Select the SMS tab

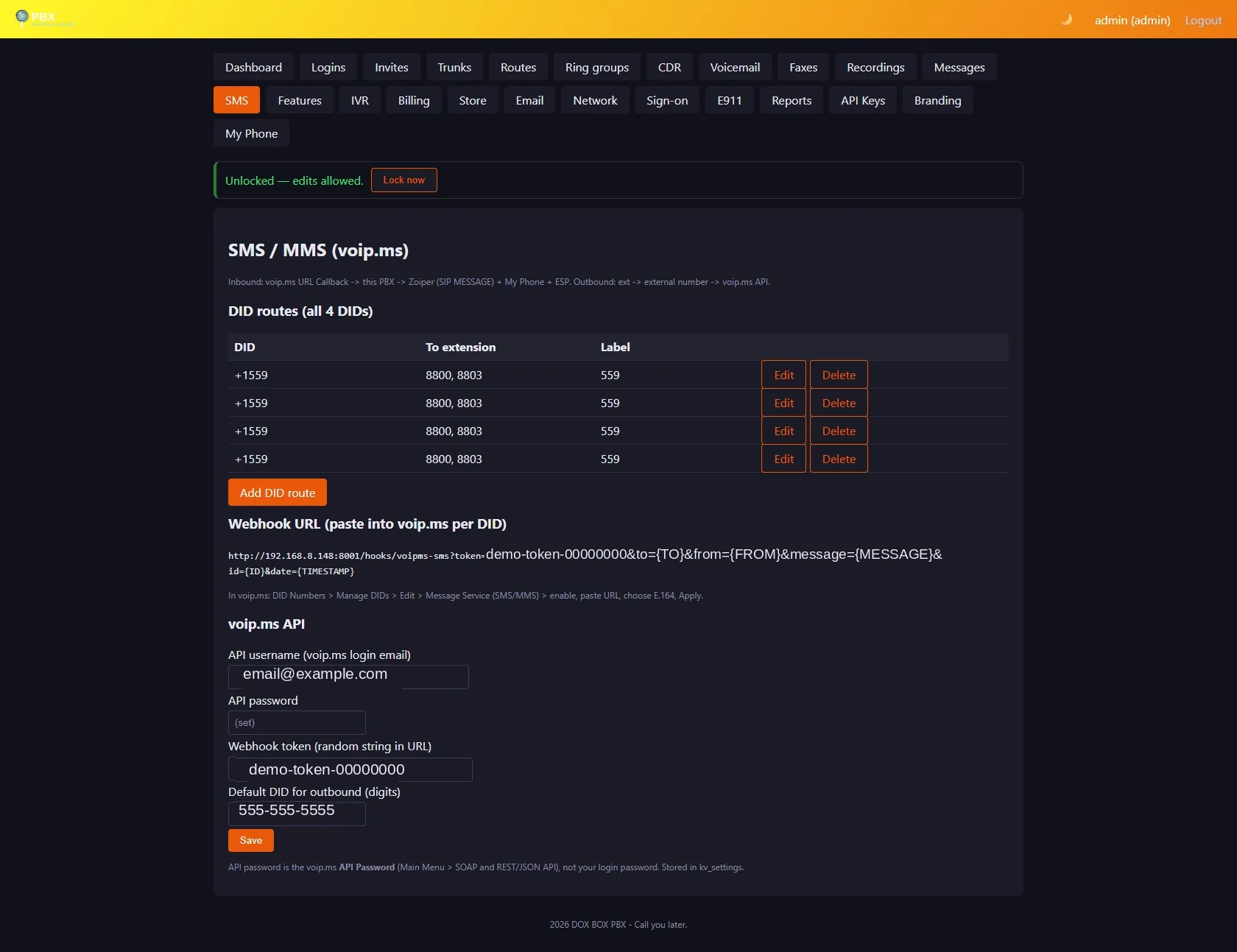click(x=236, y=100)
